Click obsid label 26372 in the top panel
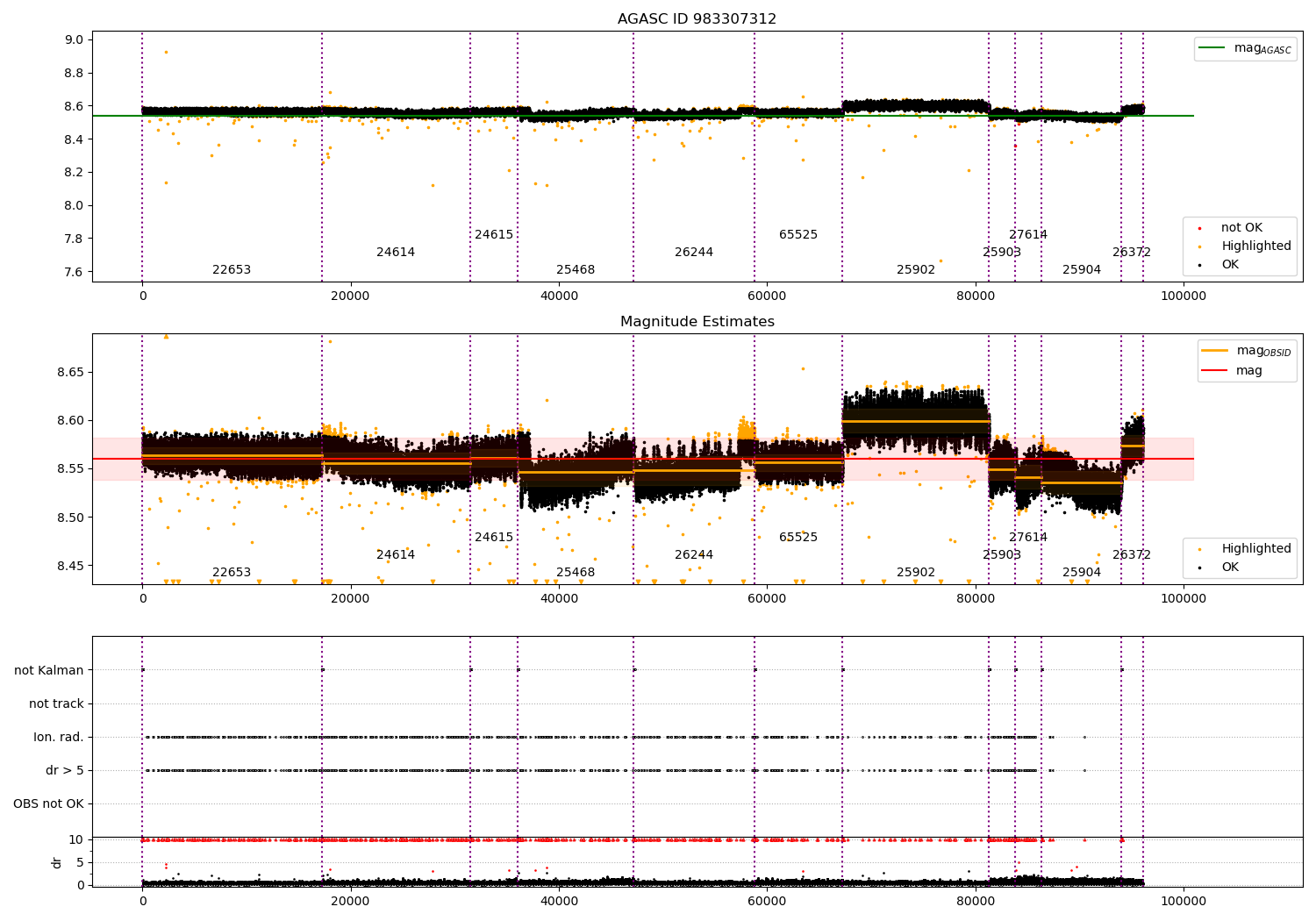This screenshot has height=921, width=1316. pos(1132,253)
